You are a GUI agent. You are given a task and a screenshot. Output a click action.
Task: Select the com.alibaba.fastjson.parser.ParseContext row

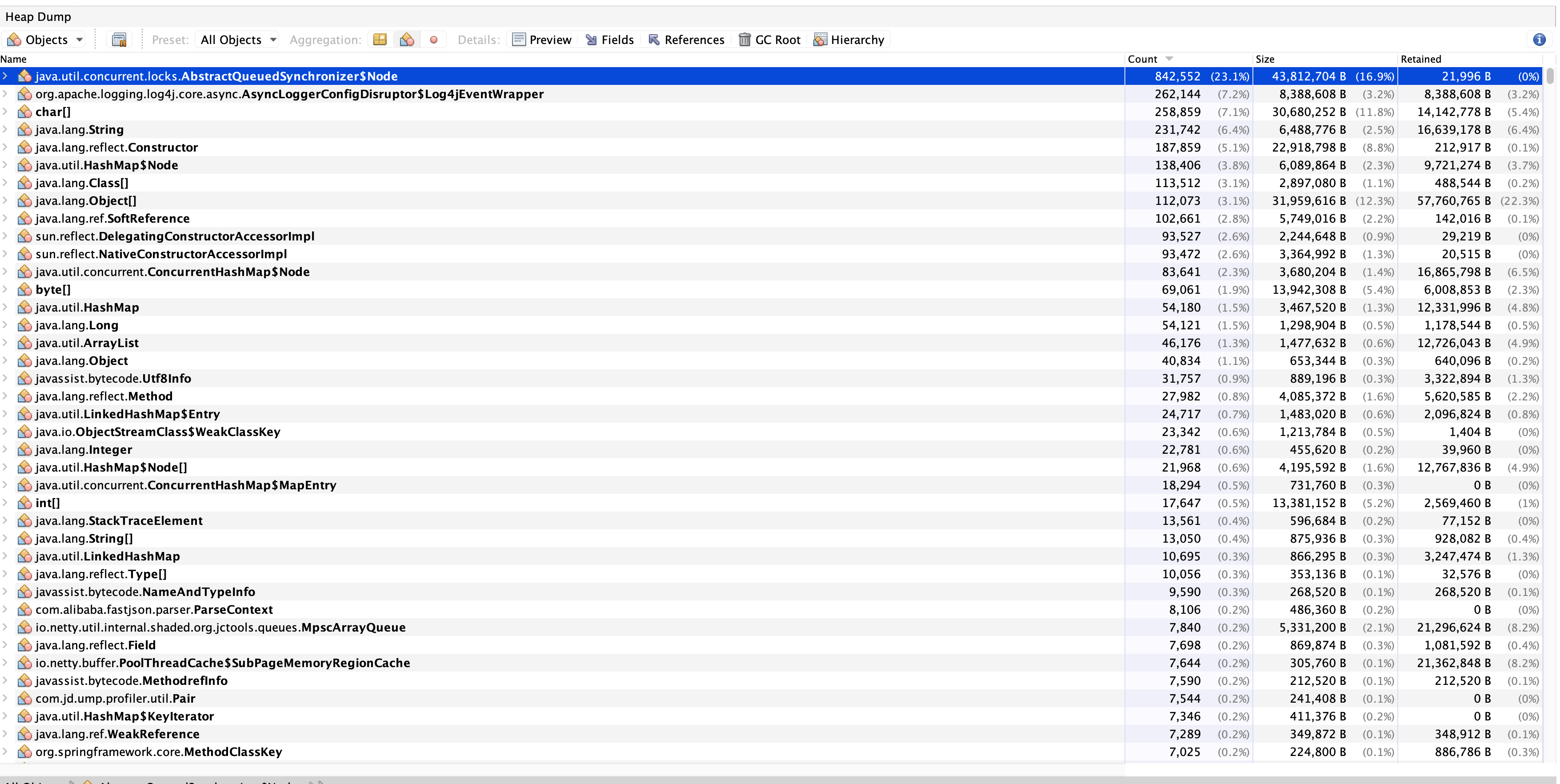772,610
